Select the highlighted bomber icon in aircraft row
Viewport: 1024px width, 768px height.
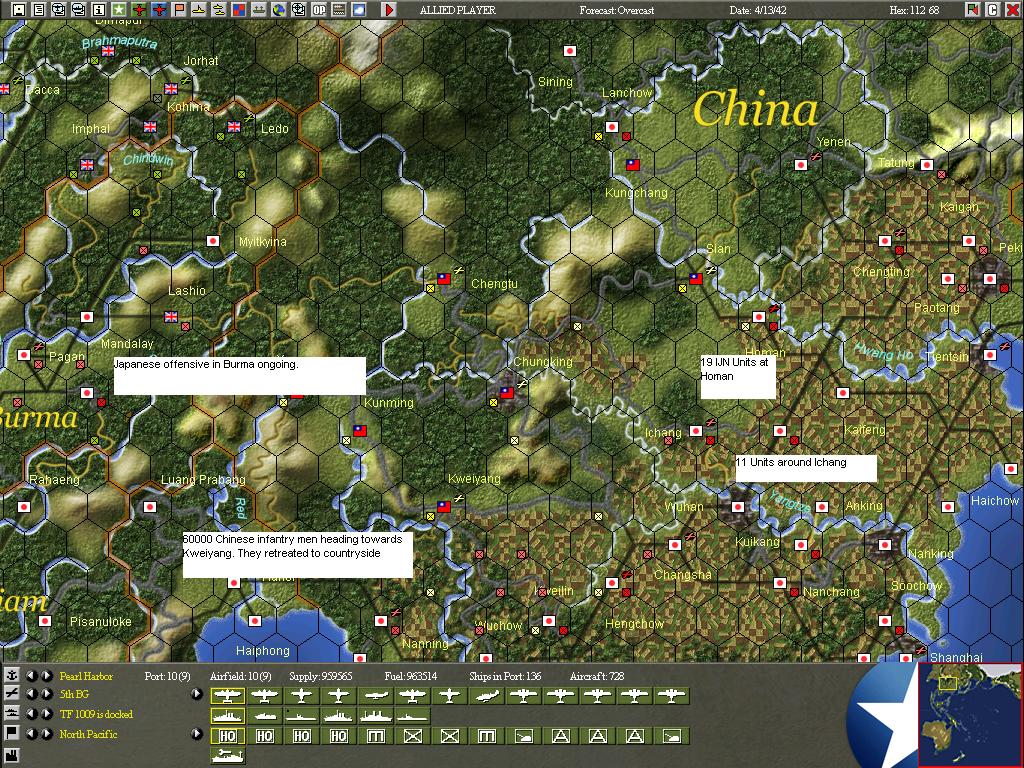(x=227, y=696)
